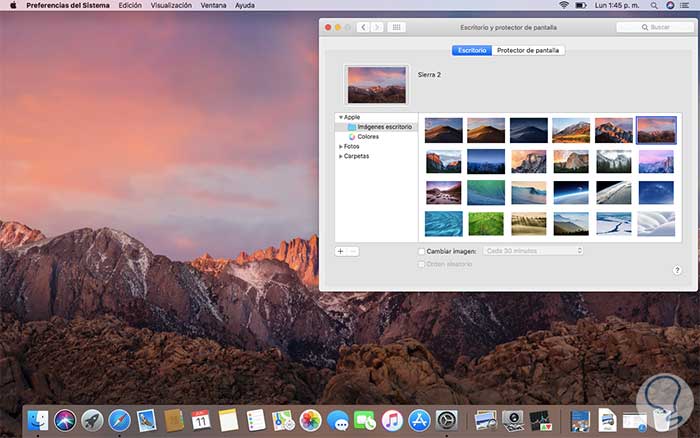The width and height of the screenshot is (700, 438).
Task: Open Notes app in the dock
Action: pos(228,421)
